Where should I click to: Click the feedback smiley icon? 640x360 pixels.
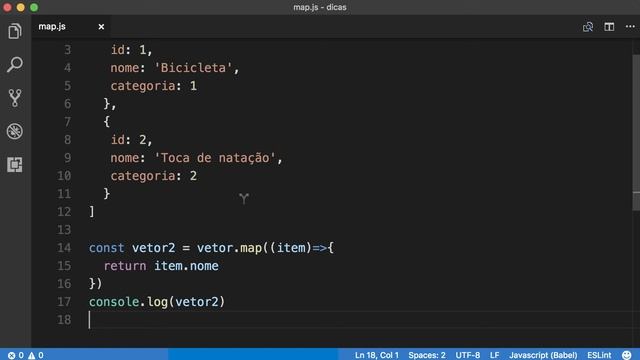pyautogui.click(x=627, y=355)
